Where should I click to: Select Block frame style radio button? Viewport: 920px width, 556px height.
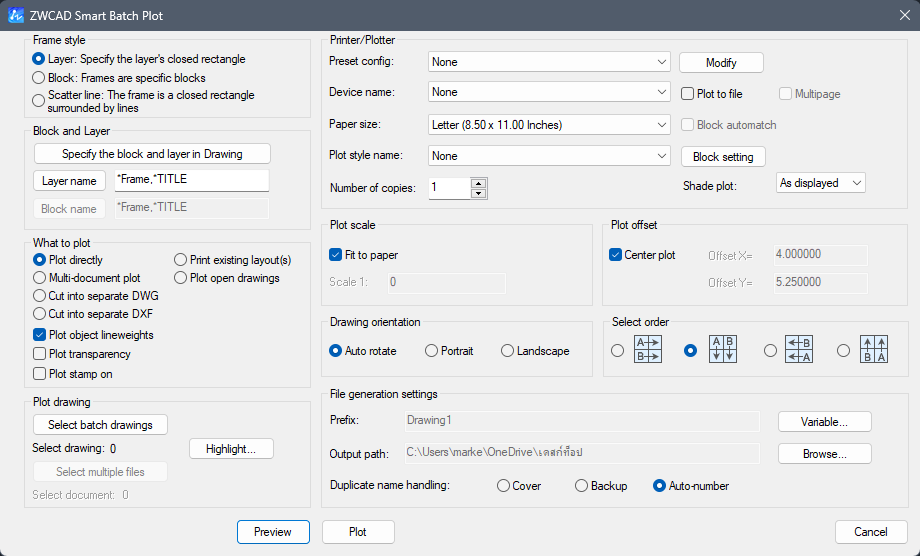pyautogui.click(x=39, y=78)
